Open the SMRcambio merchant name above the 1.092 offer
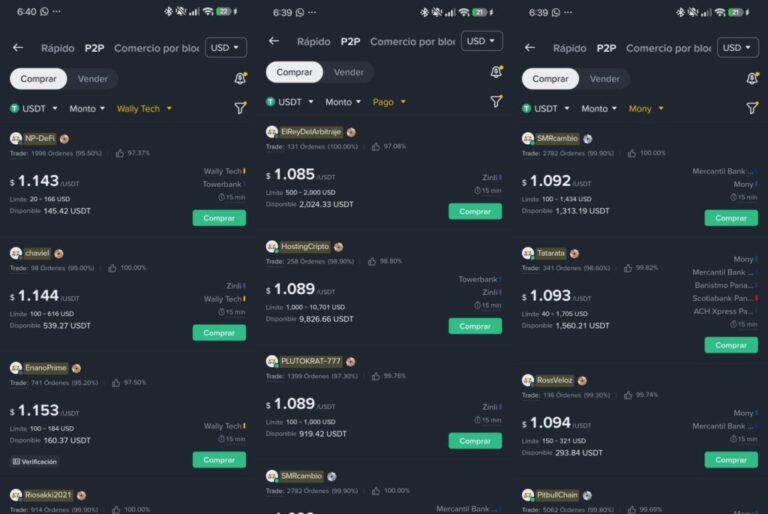The height and width of the screenshot is (514, 768). tap(557, 139)
